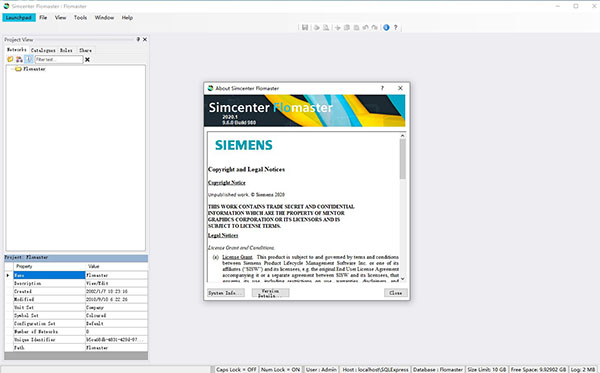Click the plus-shaped add toolbar icon
Image resolution: width=600 pixels, height=373 pixels.
click(338, 28)
